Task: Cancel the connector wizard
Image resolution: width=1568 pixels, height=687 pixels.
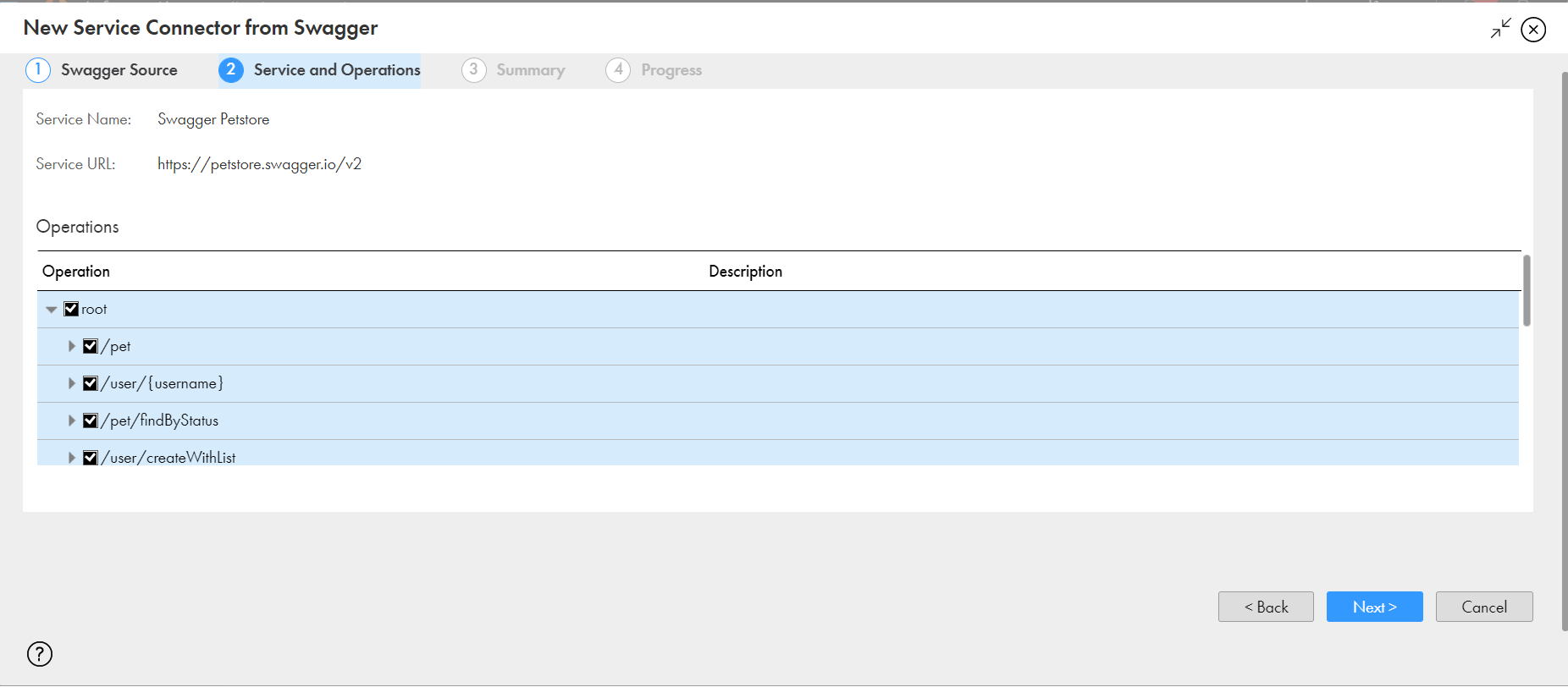Action: pos(1484,607)
